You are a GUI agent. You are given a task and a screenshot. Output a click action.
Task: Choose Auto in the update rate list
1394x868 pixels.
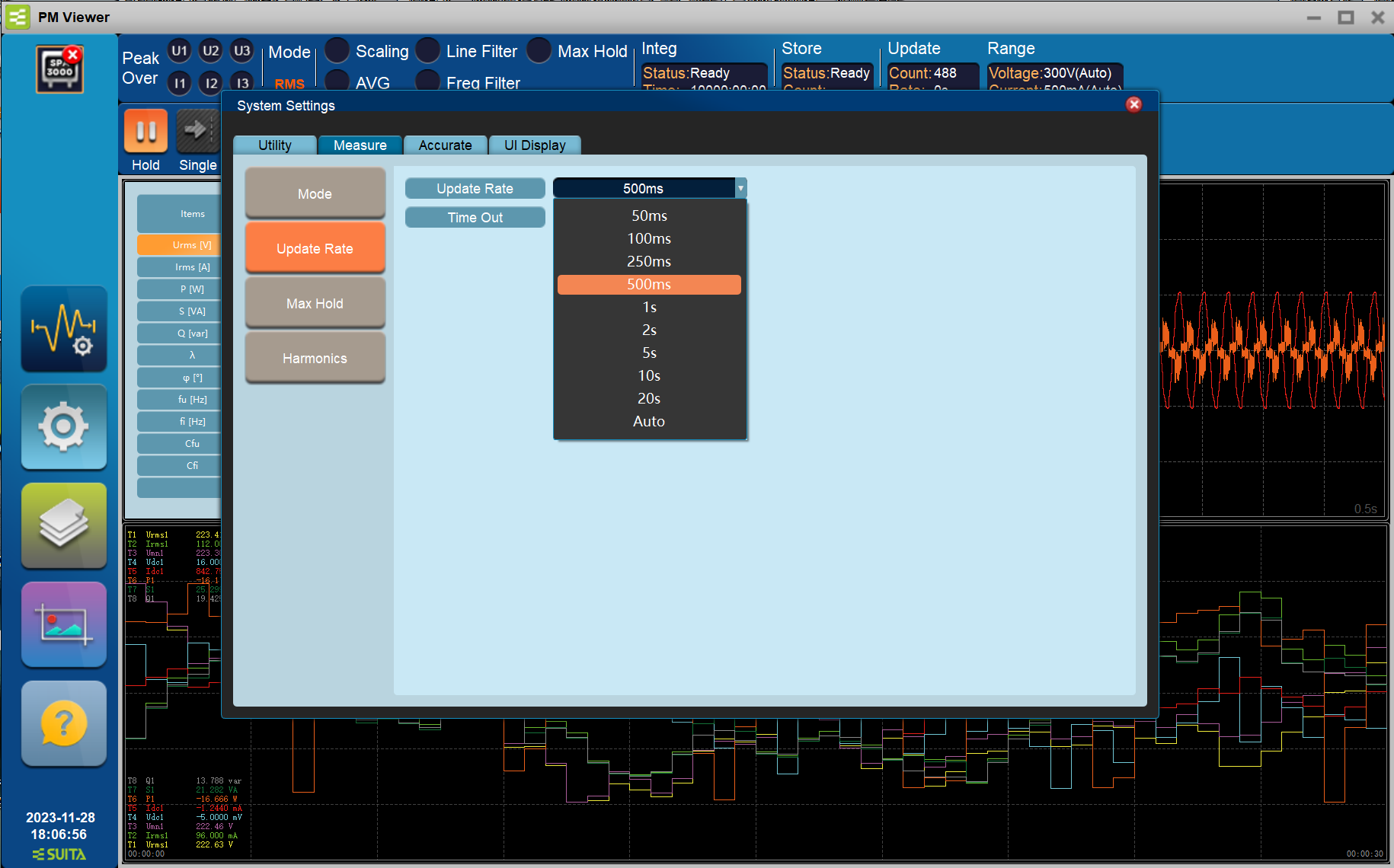click(649, 422)
